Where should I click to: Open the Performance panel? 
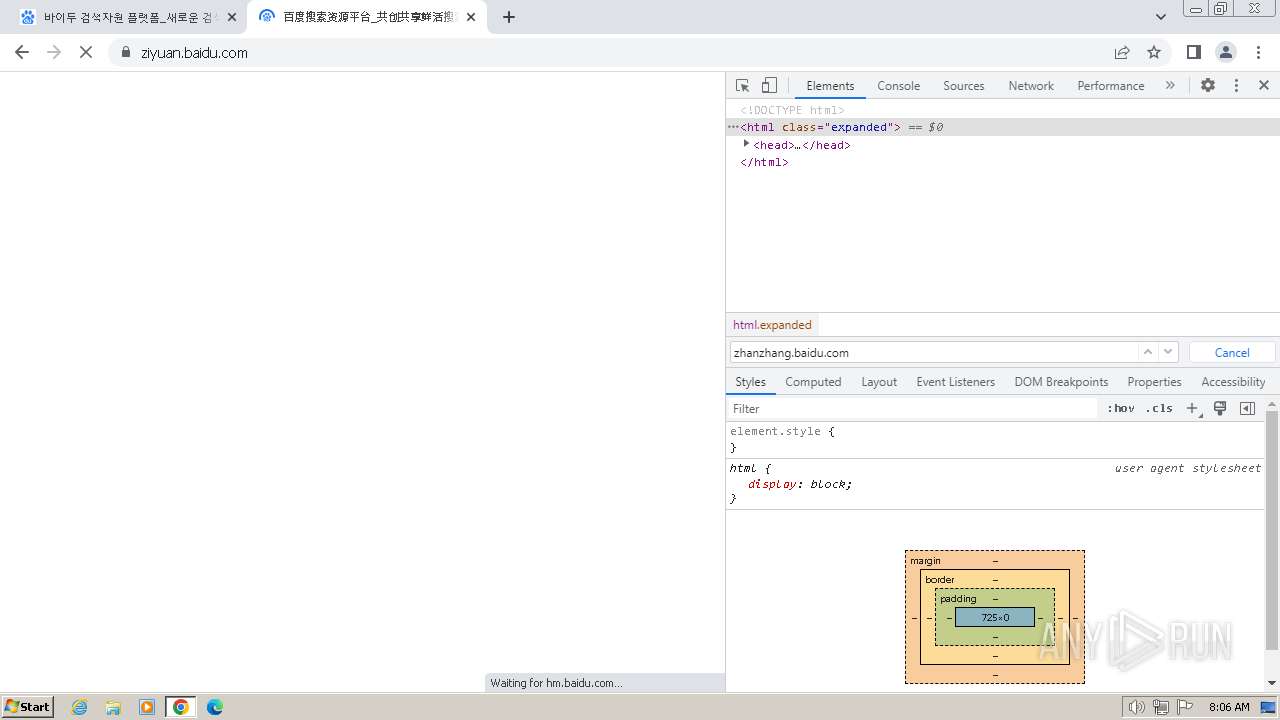coord(1110,86)
